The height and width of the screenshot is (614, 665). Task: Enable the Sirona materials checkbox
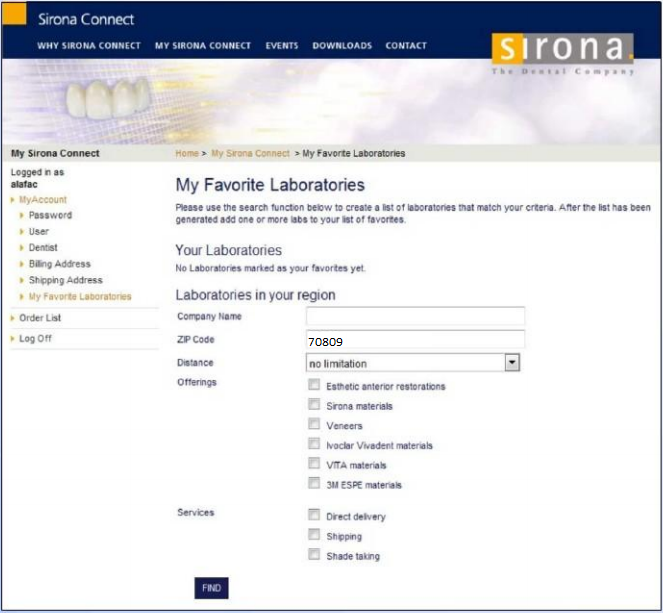click(x=314, y=405)
